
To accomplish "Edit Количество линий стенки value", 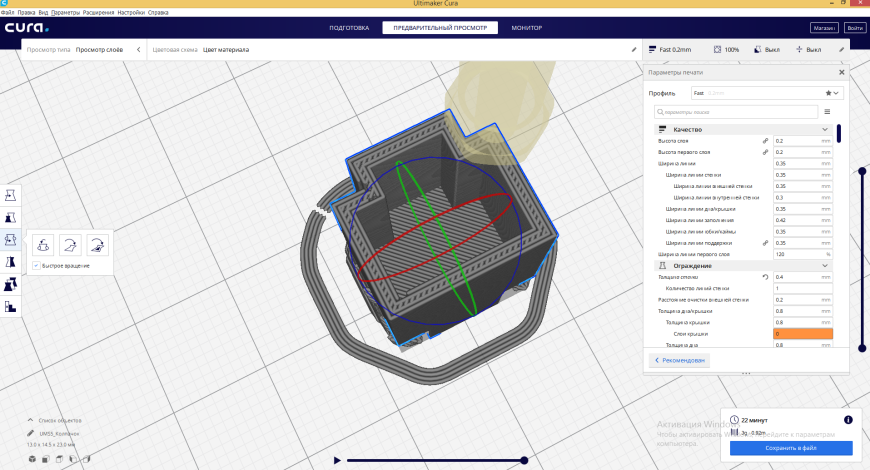I will coord(803,289).
